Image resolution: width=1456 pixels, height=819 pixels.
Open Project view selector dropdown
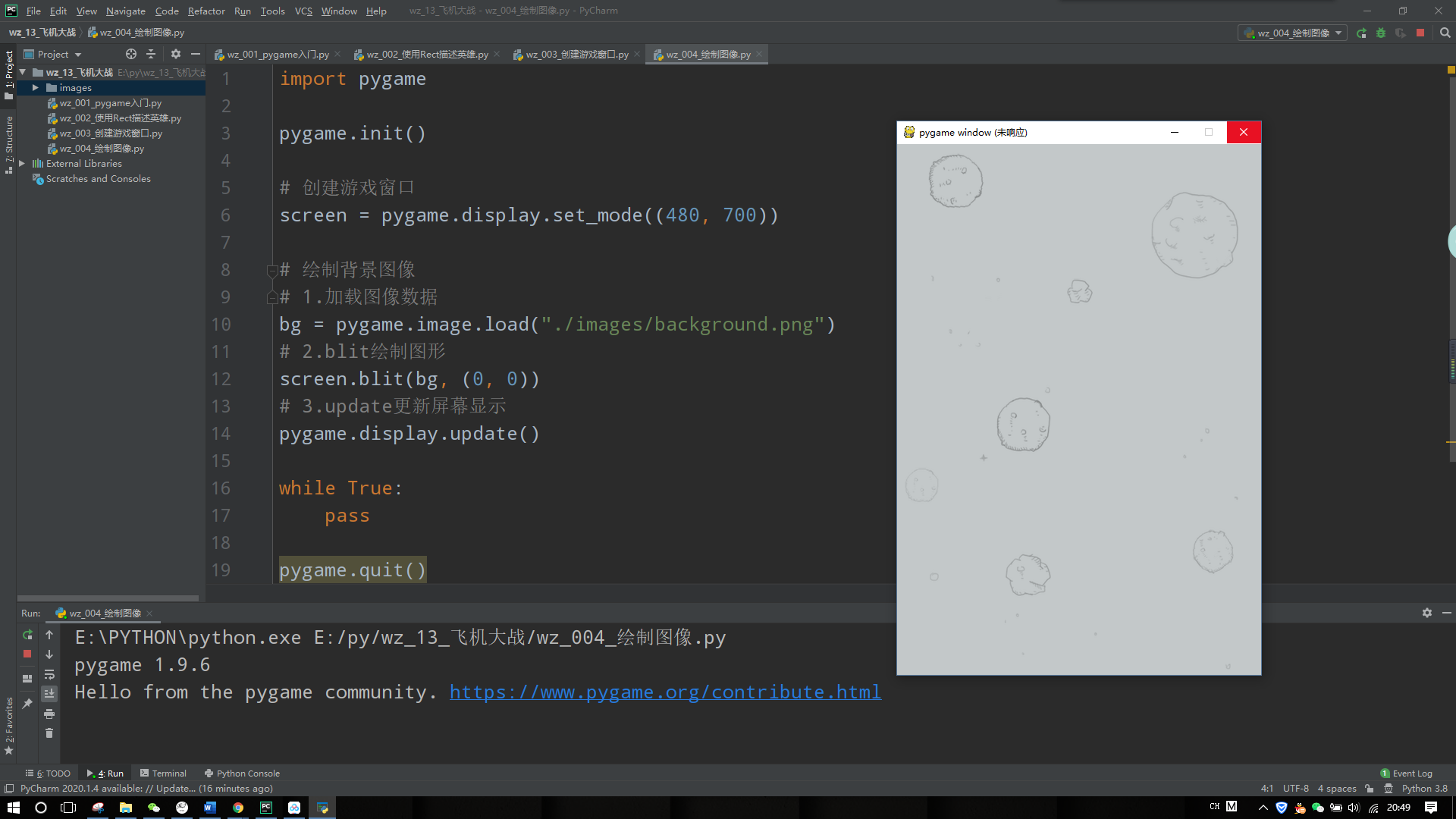point(53,54)
